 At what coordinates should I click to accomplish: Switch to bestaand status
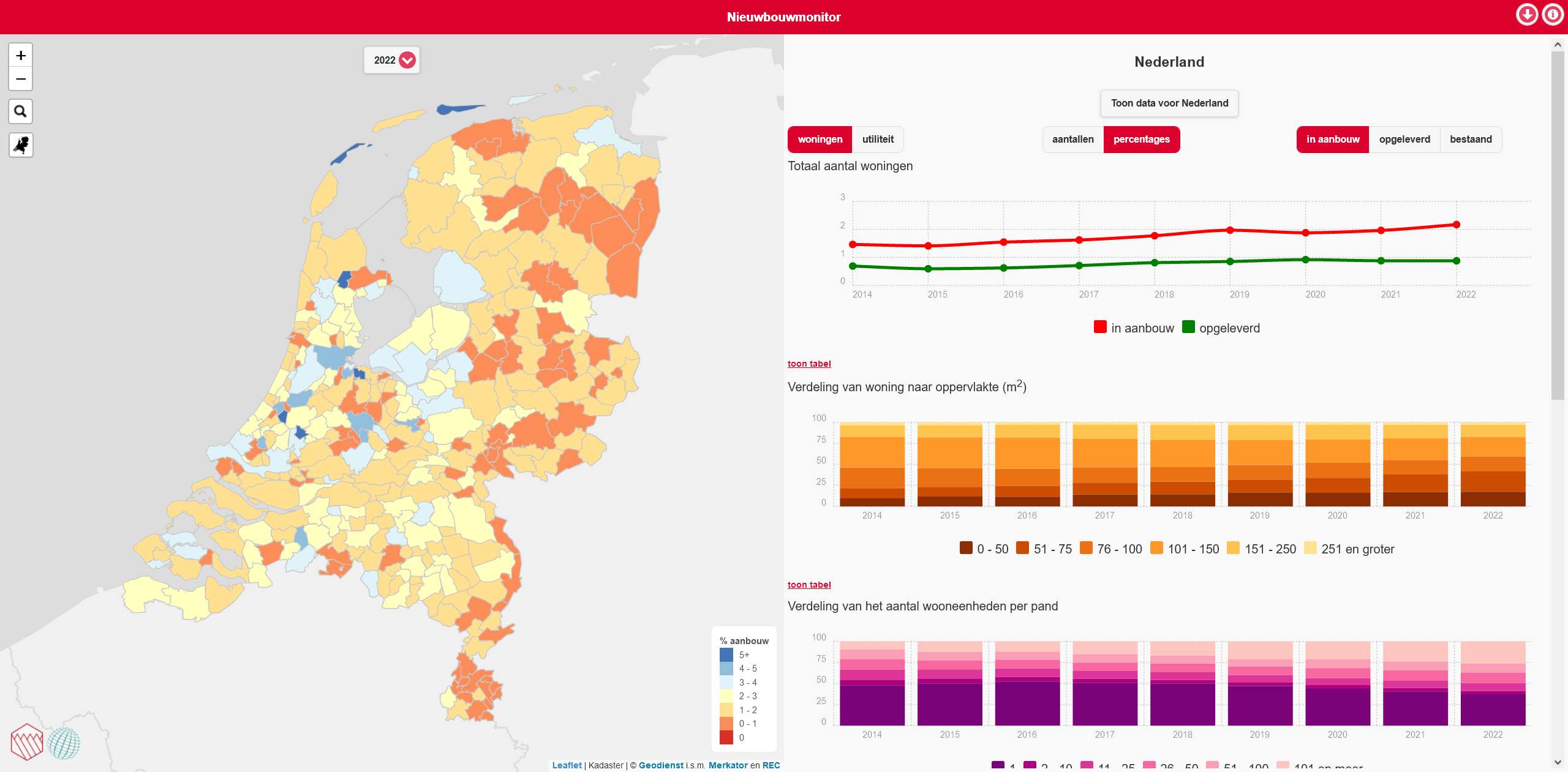[x=1471, y=140]
